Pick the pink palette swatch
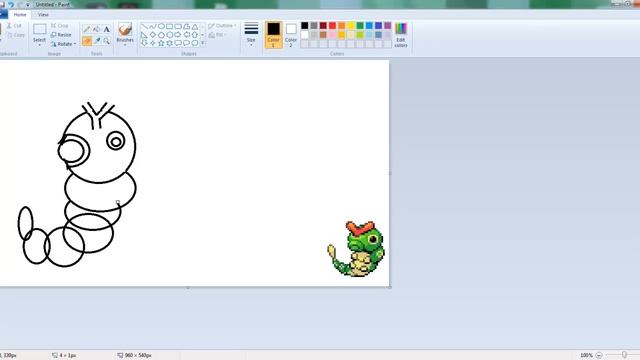The height and width of the screenshot is (360, 640). coord(332,35)
